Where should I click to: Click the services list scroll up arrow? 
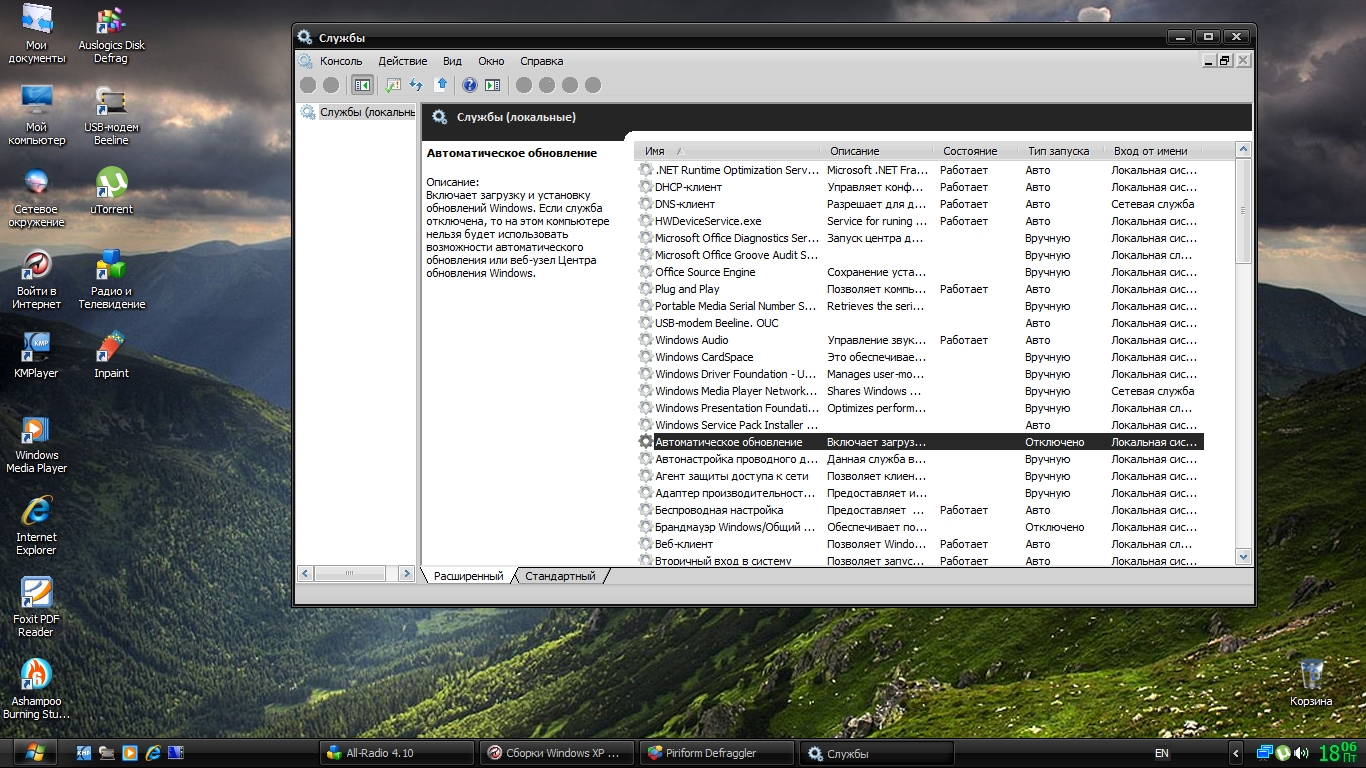click(1243, 150)
